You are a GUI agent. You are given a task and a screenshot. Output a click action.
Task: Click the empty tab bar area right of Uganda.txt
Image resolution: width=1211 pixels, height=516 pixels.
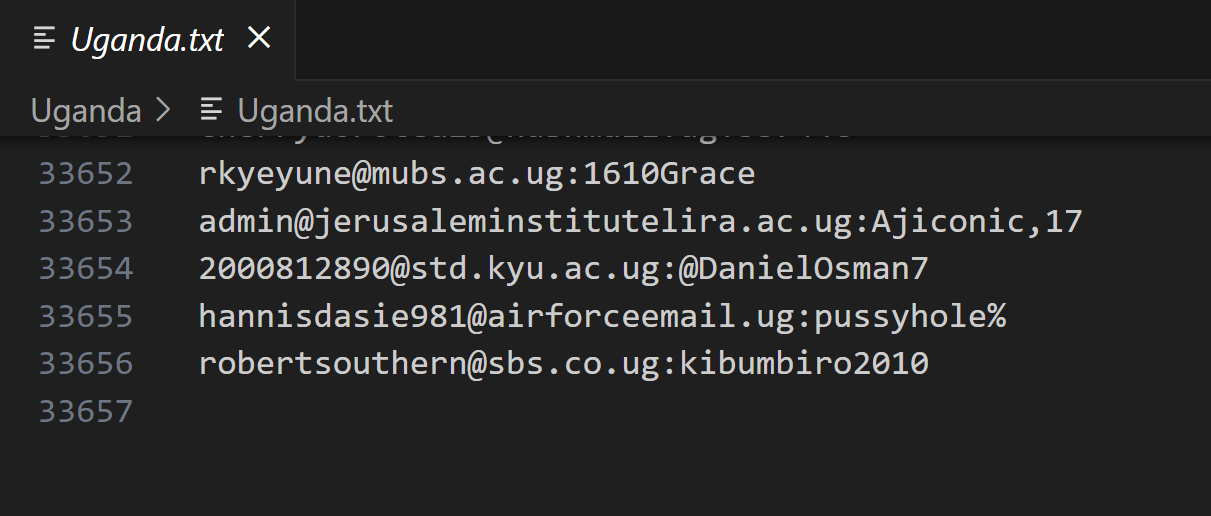pyautogui.click(x=750, y=40)
